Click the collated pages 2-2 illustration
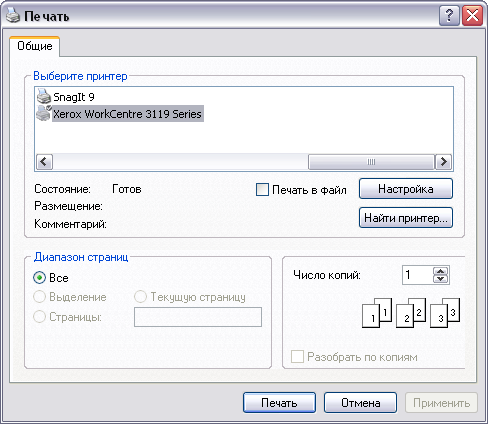 (411, 313)
